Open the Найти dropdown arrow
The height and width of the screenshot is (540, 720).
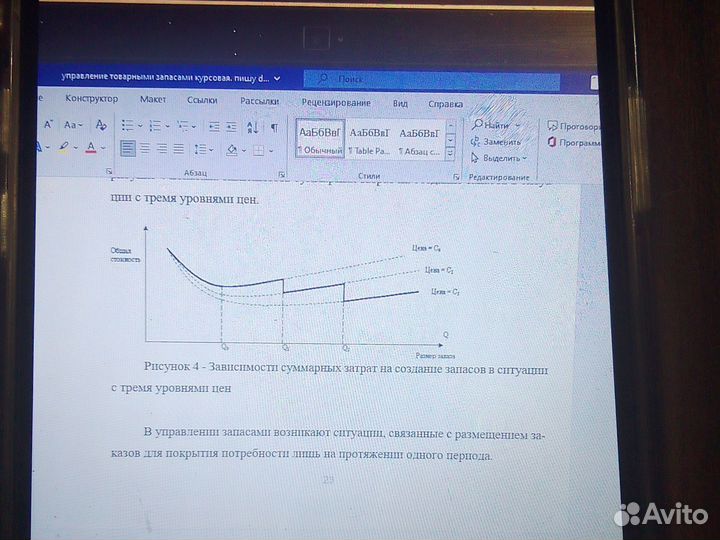[x=518, y=125]
